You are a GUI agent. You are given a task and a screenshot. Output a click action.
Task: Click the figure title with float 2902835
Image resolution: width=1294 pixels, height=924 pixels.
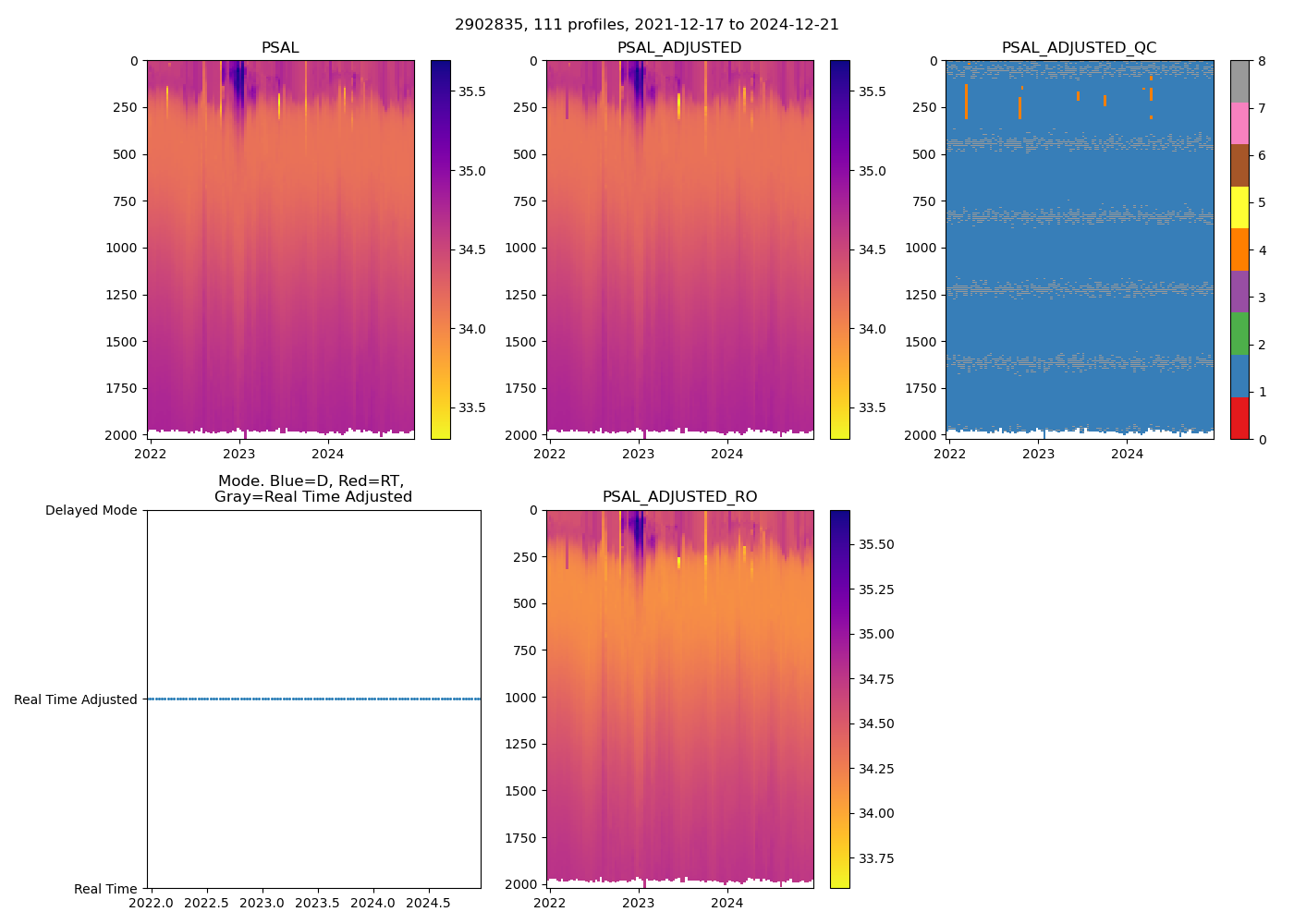[x=647, y=25]
